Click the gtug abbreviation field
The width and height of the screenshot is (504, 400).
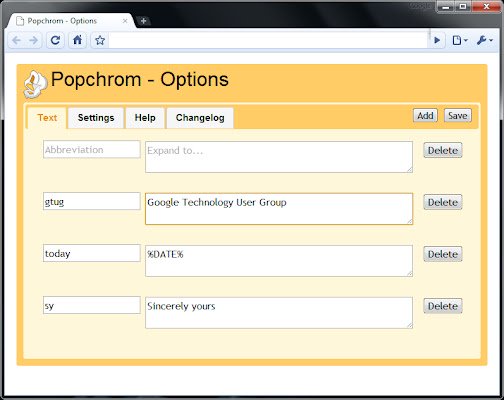tap(92, 201)
